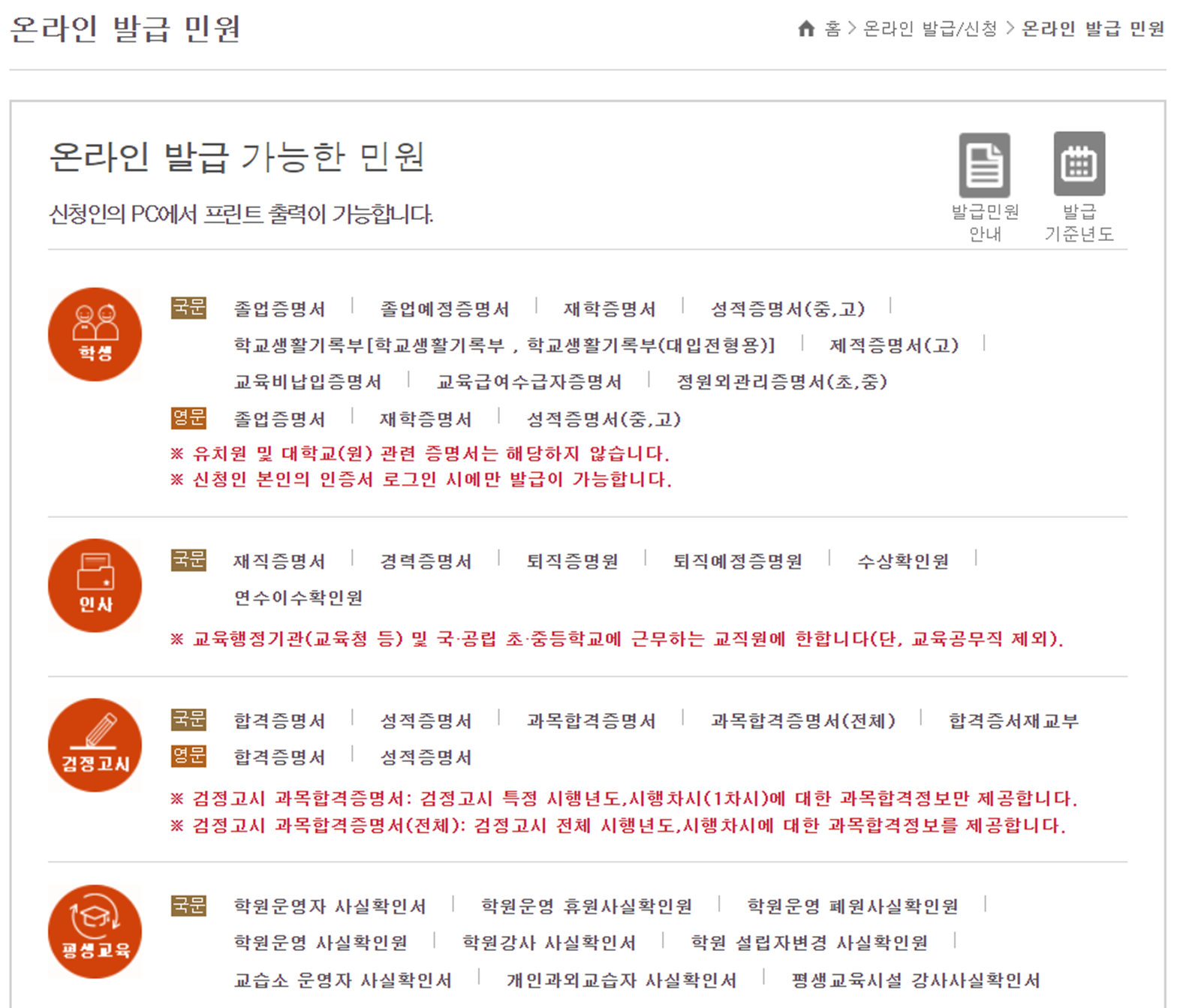Open 학원강사 사실확인서 link
1177x1008 pixels.
pyautogui.click(x=549, y=943)
